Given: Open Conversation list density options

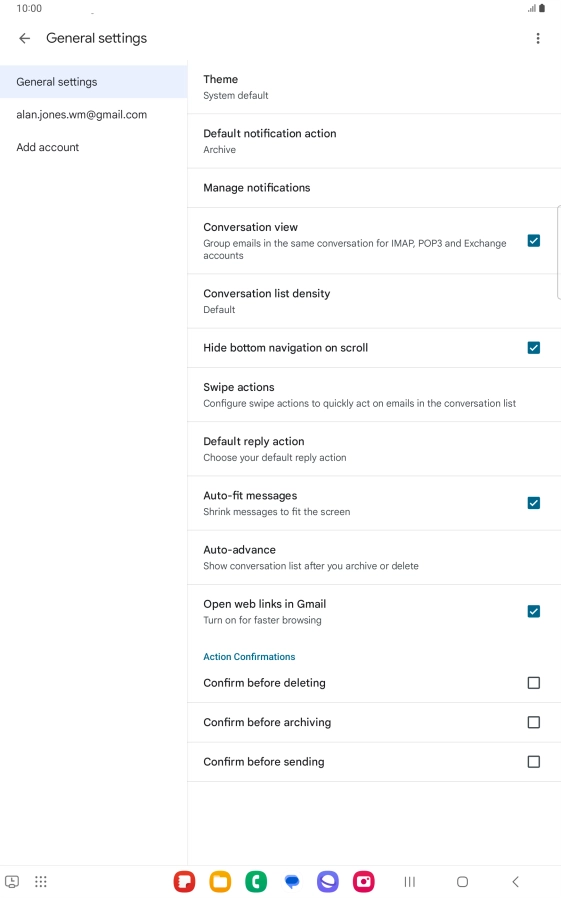Looking at the screenshot, I should [x=374, y=301].
